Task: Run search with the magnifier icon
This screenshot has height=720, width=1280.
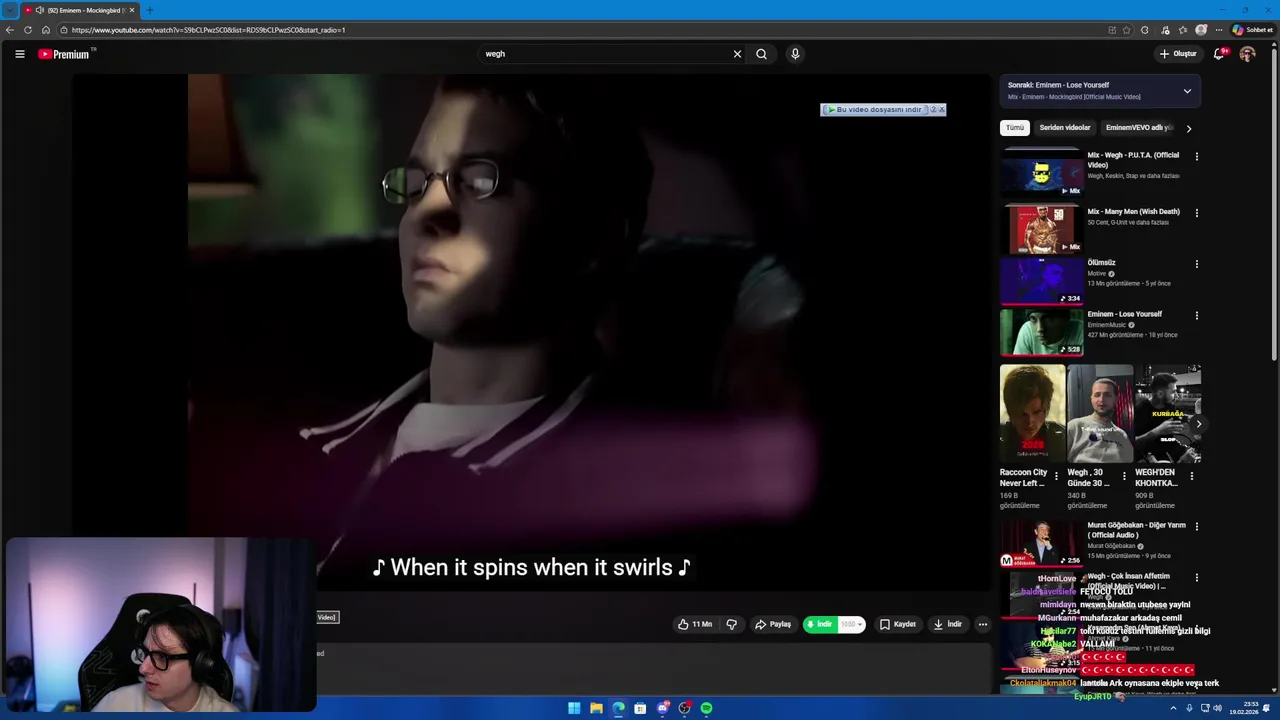Action: coord(761,54)
